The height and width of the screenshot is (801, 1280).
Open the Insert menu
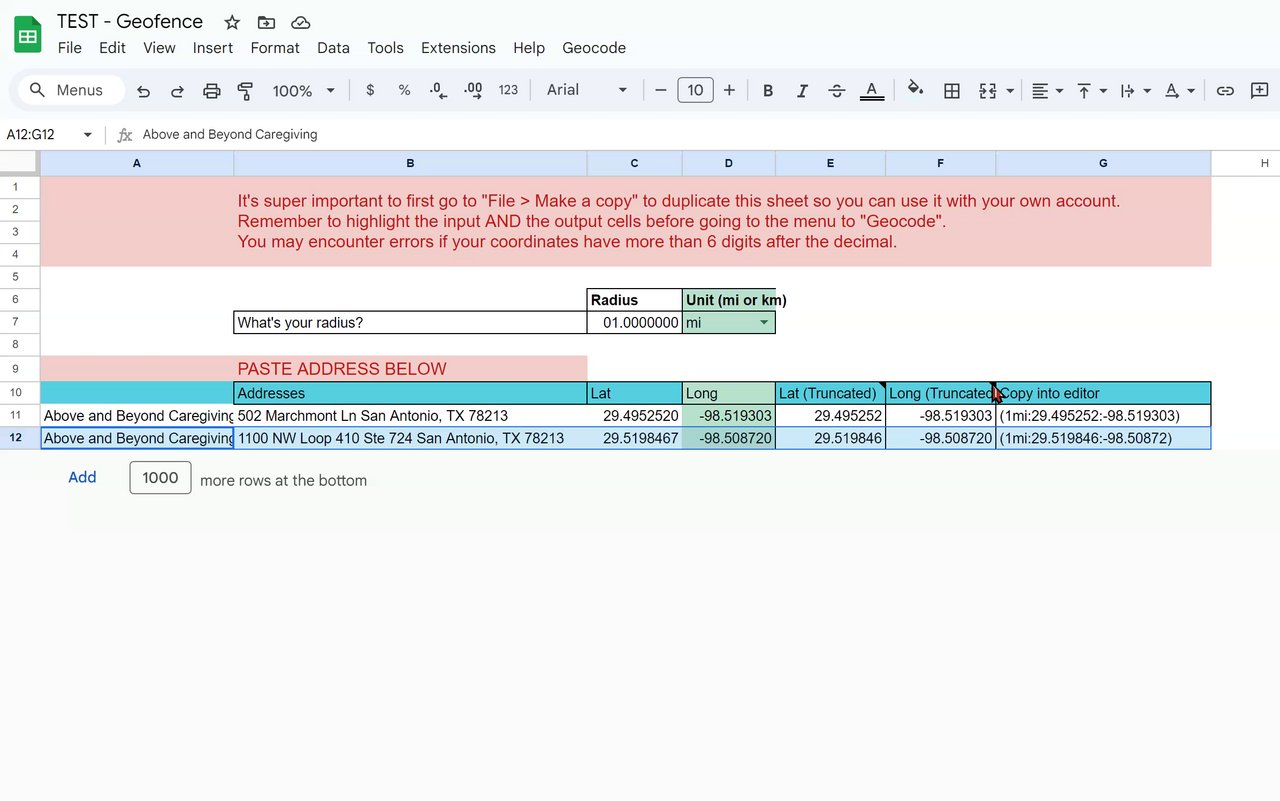coord(213,48)
